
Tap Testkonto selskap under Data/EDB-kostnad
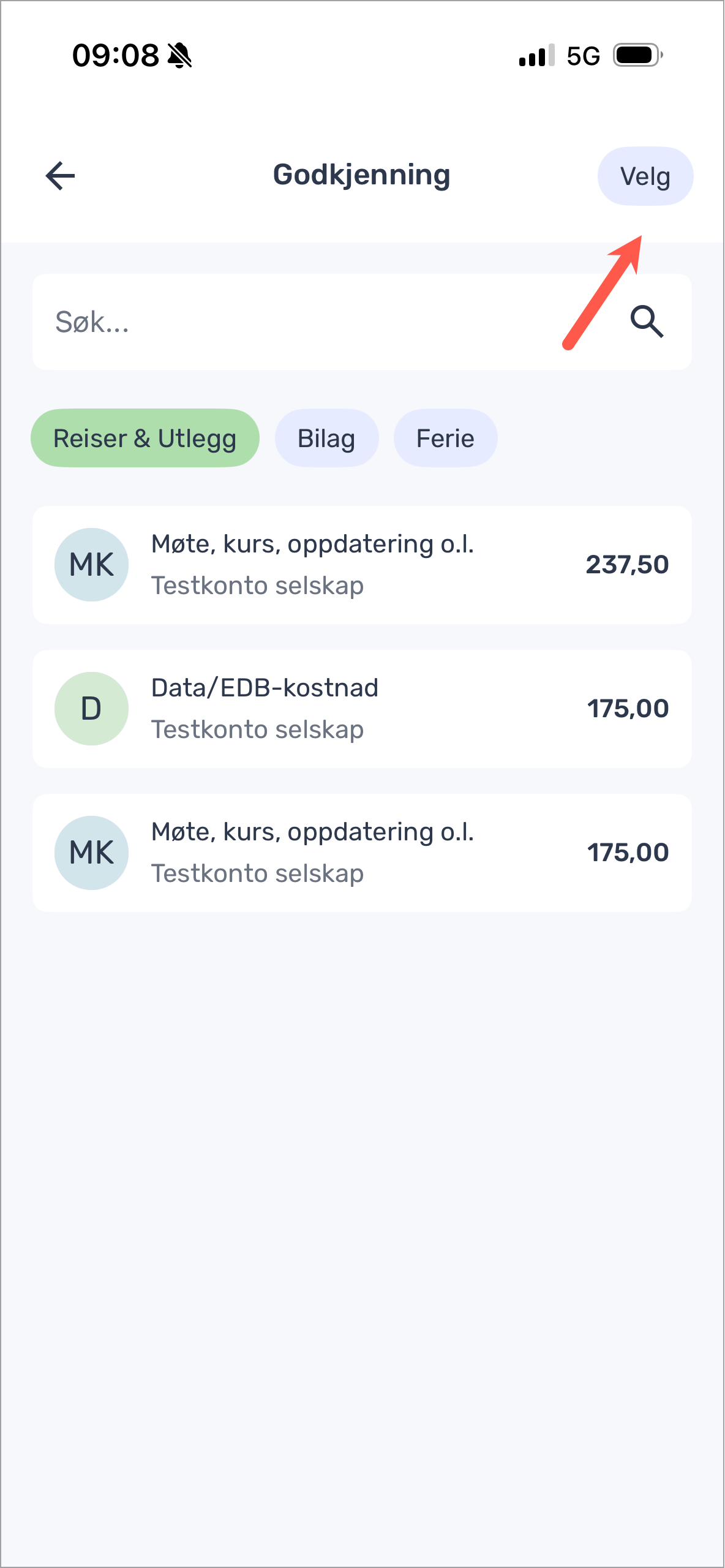[257, 729]
